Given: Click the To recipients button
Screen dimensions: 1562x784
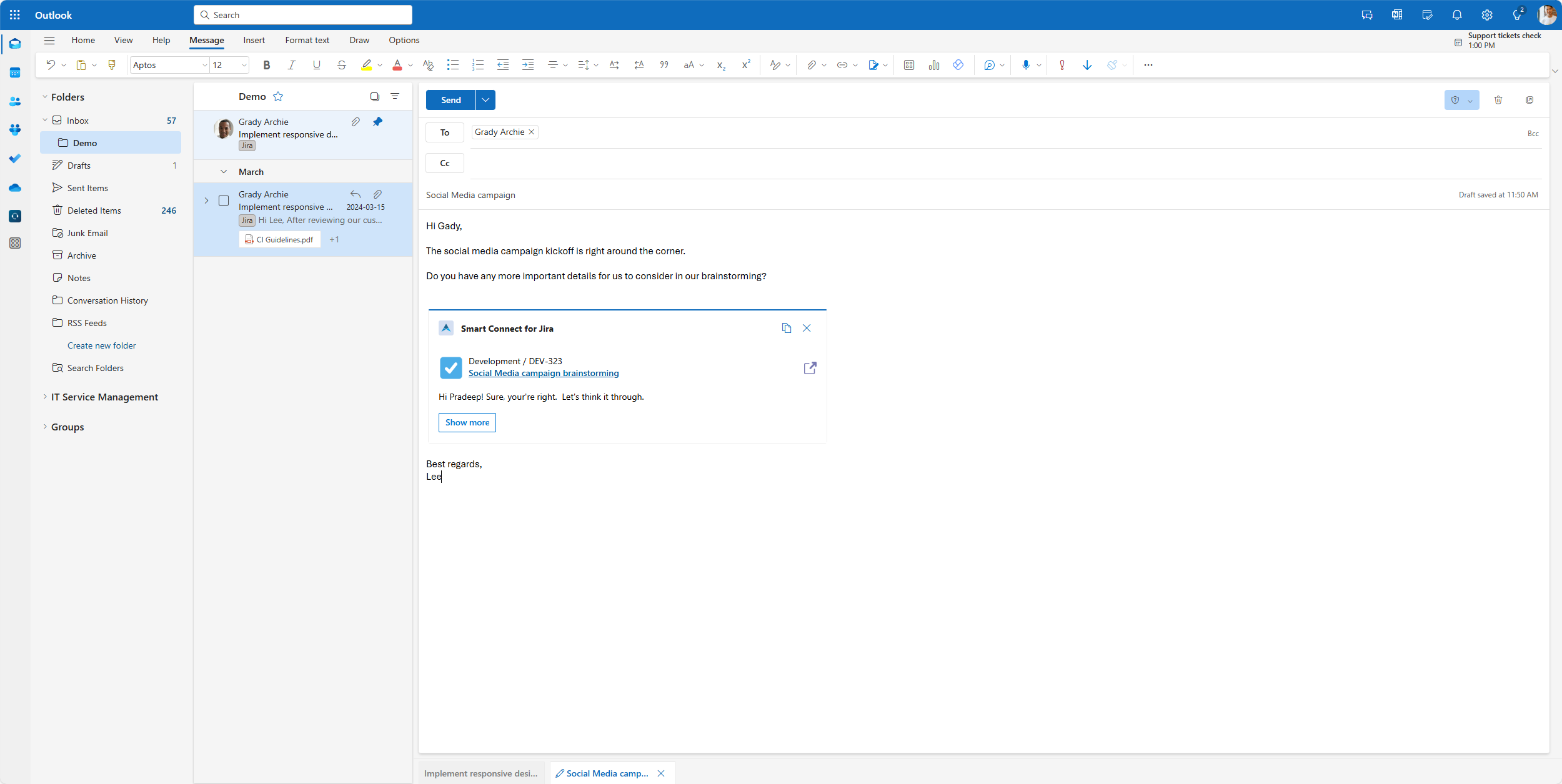Looking at the screenshot, I should tap(444, 132).
